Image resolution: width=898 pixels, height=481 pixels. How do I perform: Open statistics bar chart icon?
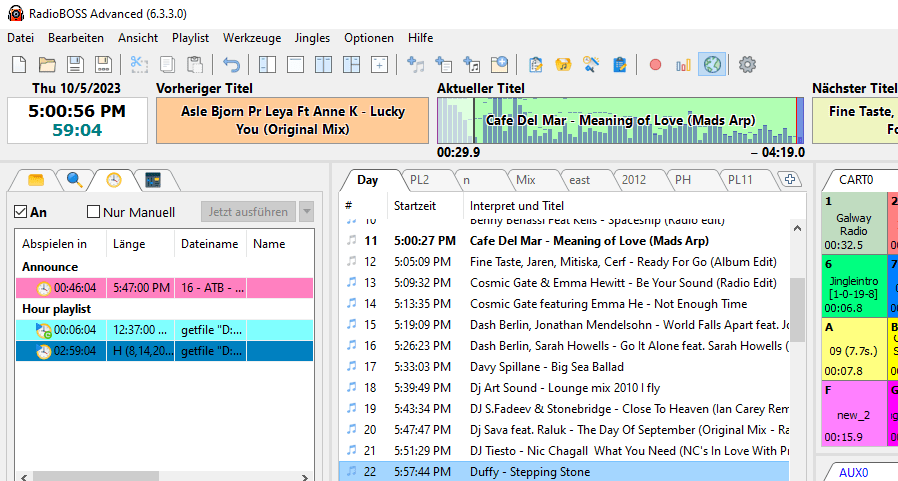[683, 65]
